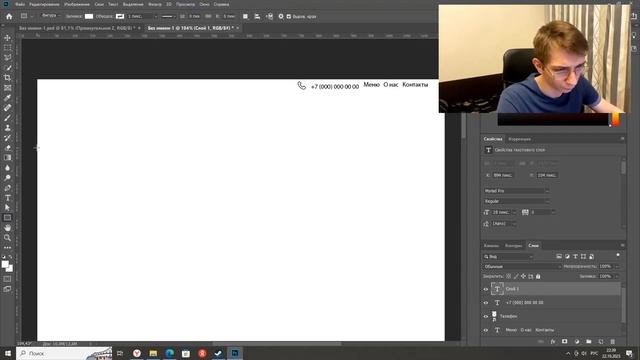Click the Windows Start button

[x=7, y=353]
